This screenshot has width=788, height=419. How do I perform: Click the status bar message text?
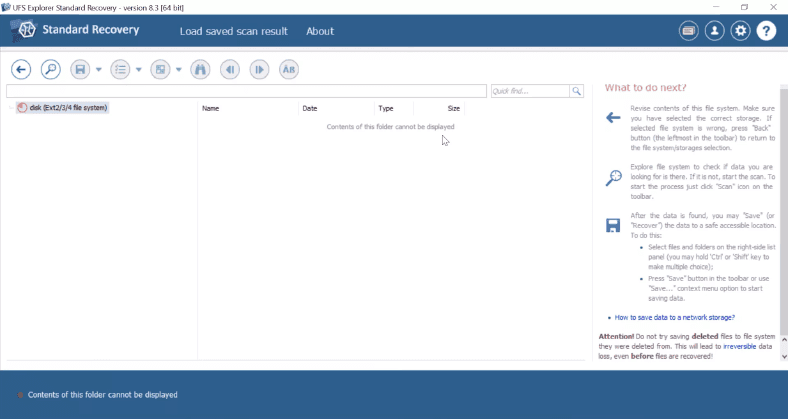click(103, 395)
